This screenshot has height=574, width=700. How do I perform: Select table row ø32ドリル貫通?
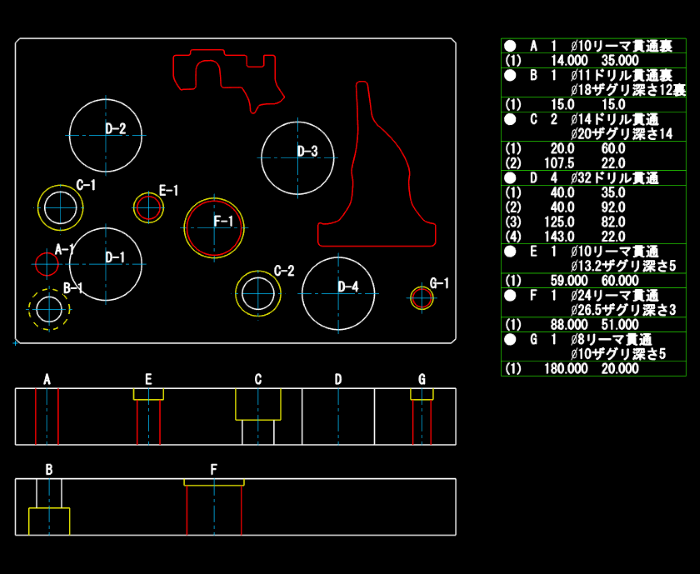pyautogui.click(x=594, y=178)
